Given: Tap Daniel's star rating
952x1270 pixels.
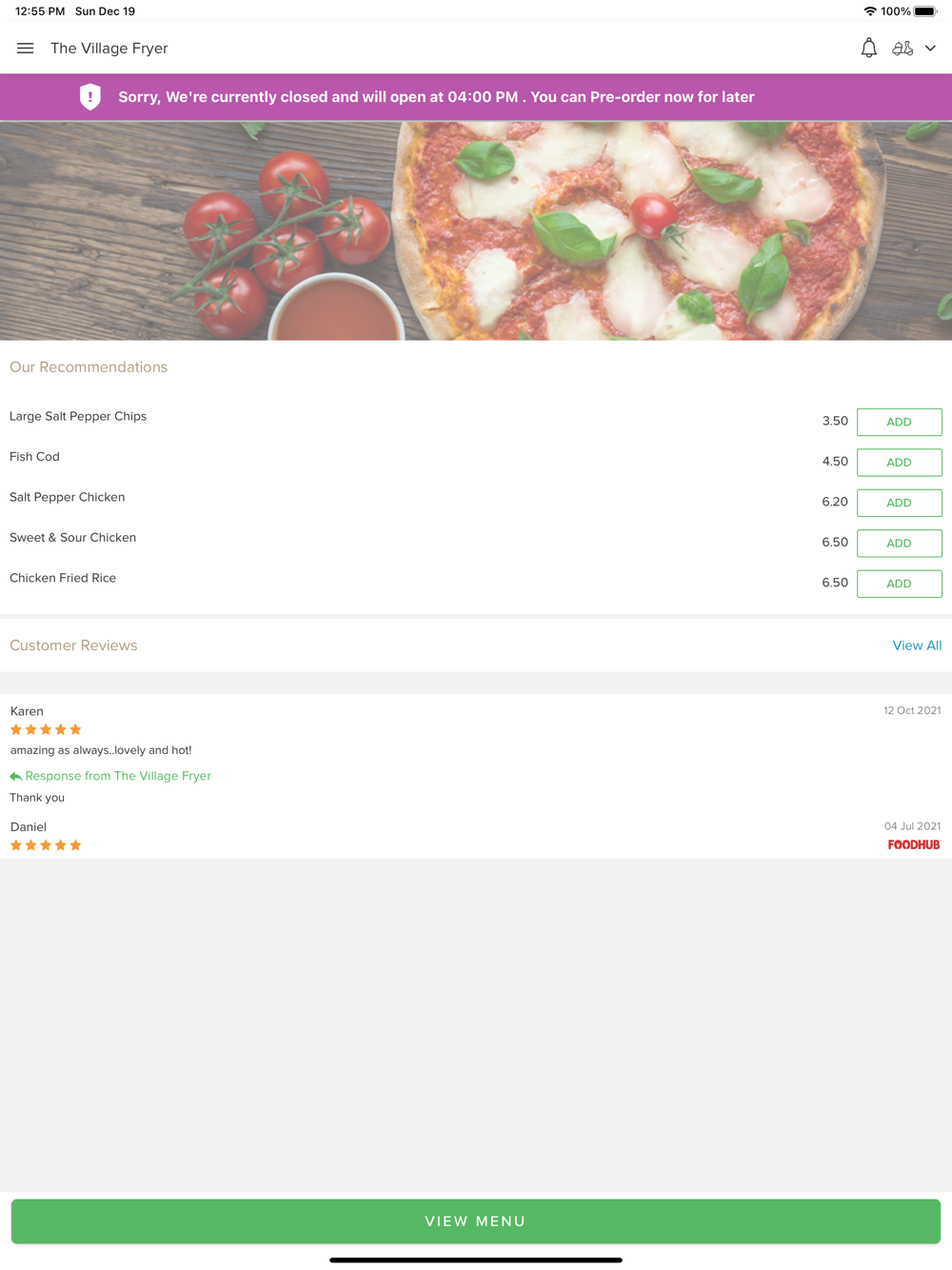Looking at the screenshot, I should (46, 845).
